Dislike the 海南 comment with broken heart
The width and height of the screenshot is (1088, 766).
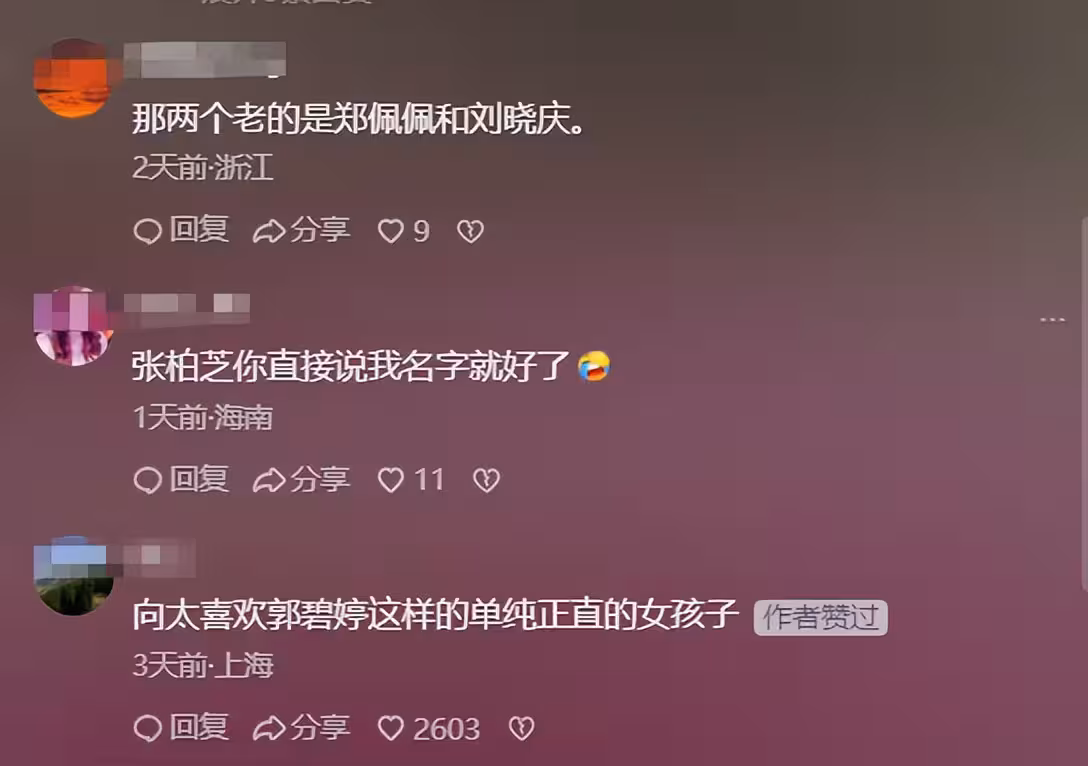coord(486,479)
